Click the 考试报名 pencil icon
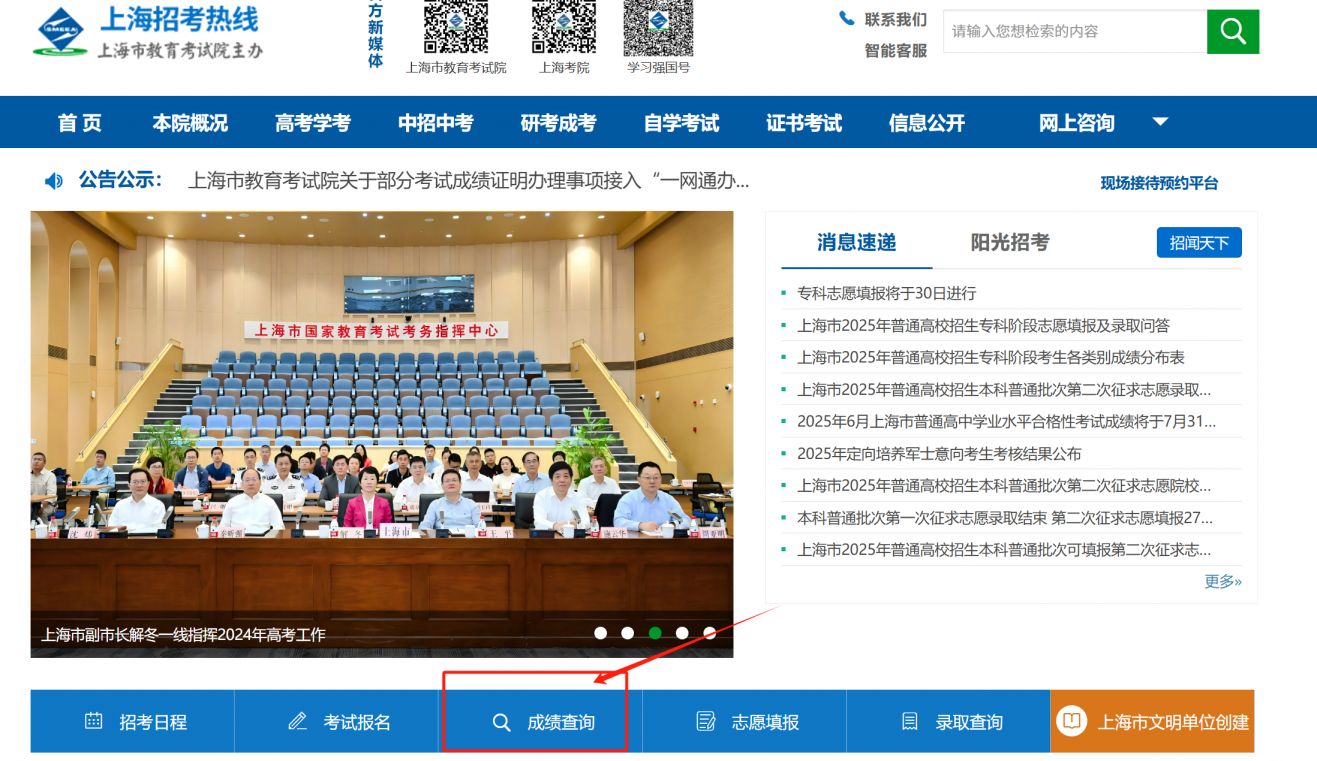The height and width of the screenshot is (761, 1317). coord(297,721)
